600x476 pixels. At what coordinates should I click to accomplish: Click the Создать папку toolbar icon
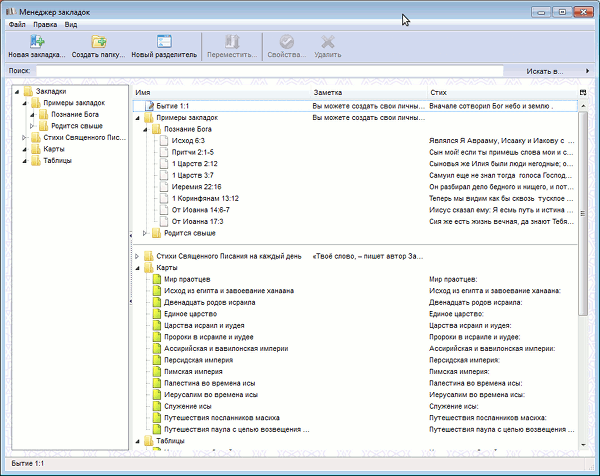[x=98, y=41]
